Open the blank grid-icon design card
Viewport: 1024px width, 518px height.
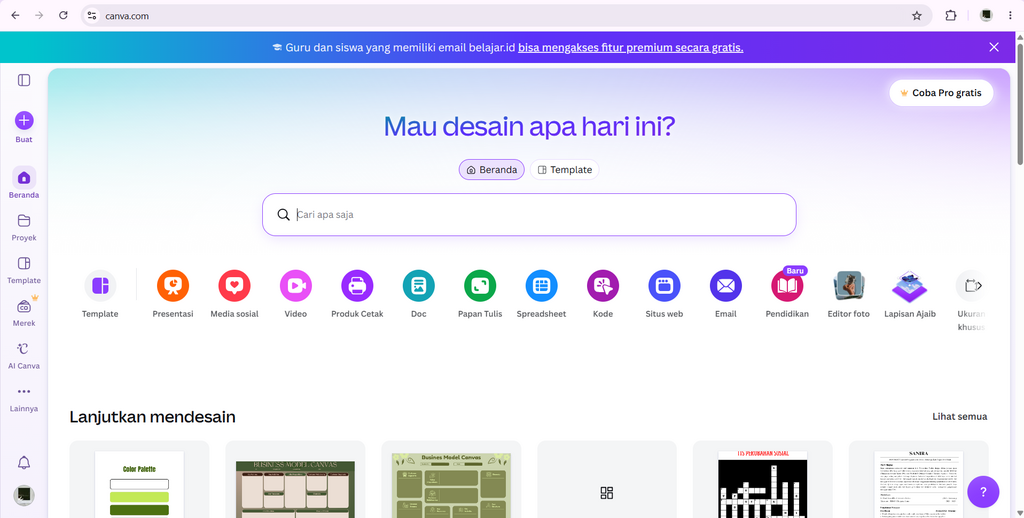(607, 479)
